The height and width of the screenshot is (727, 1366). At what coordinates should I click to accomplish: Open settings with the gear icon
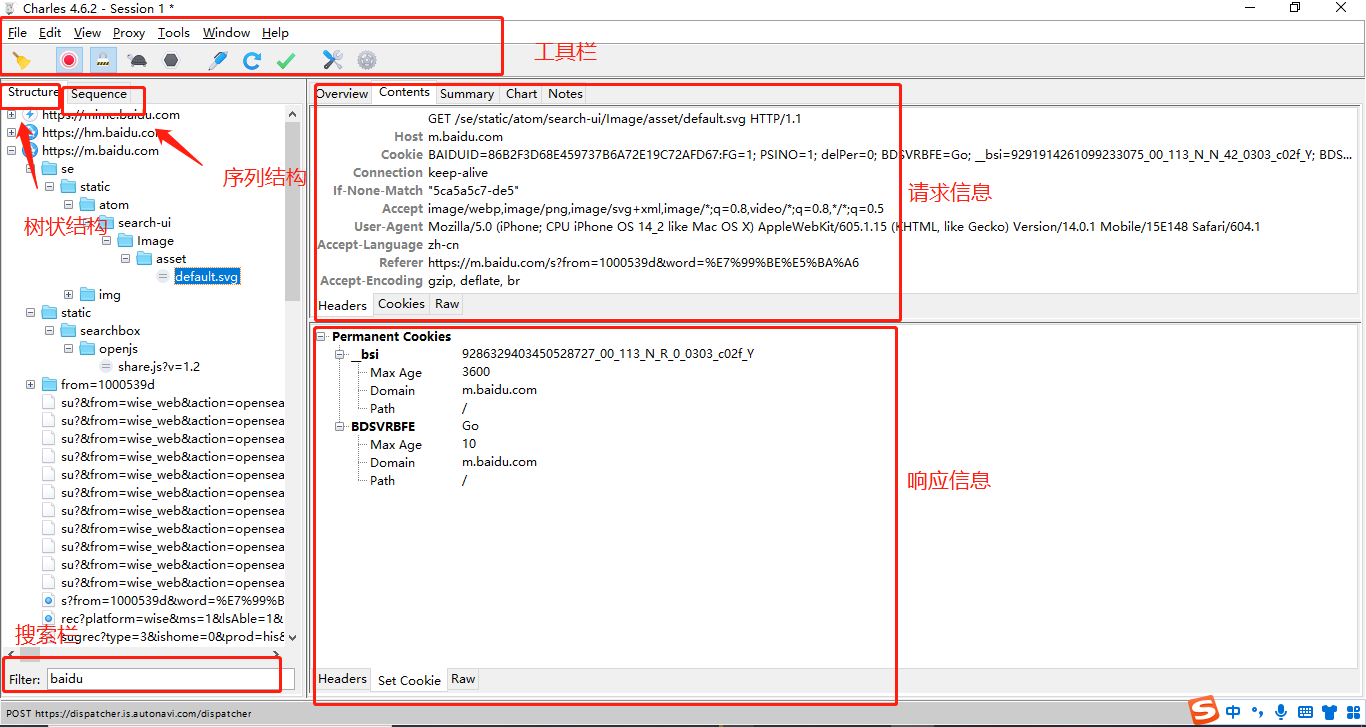point(367,60)
